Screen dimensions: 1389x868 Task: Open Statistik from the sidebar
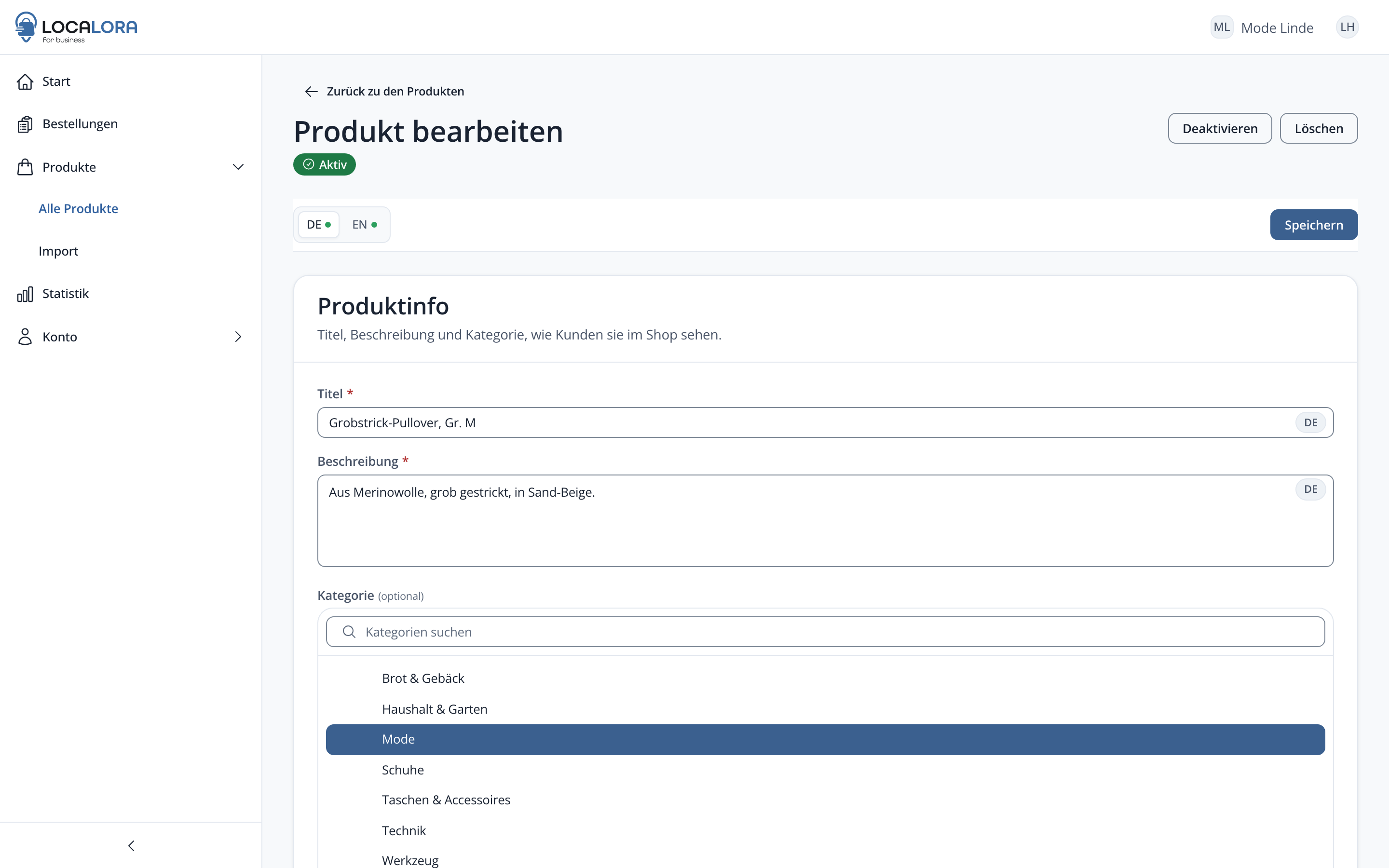click(66, 293)
